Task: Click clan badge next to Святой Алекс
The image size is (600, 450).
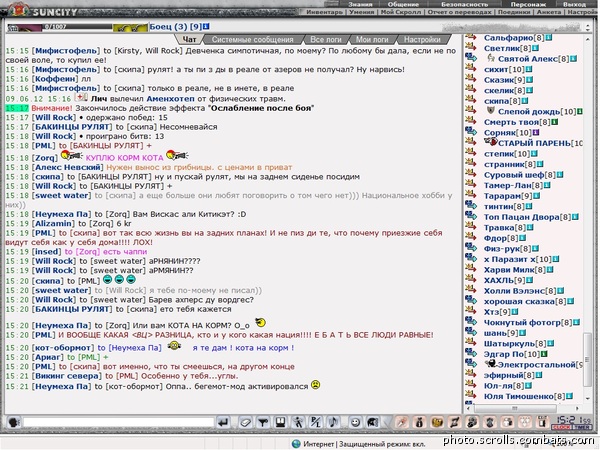Action: (x=491, y=58)
